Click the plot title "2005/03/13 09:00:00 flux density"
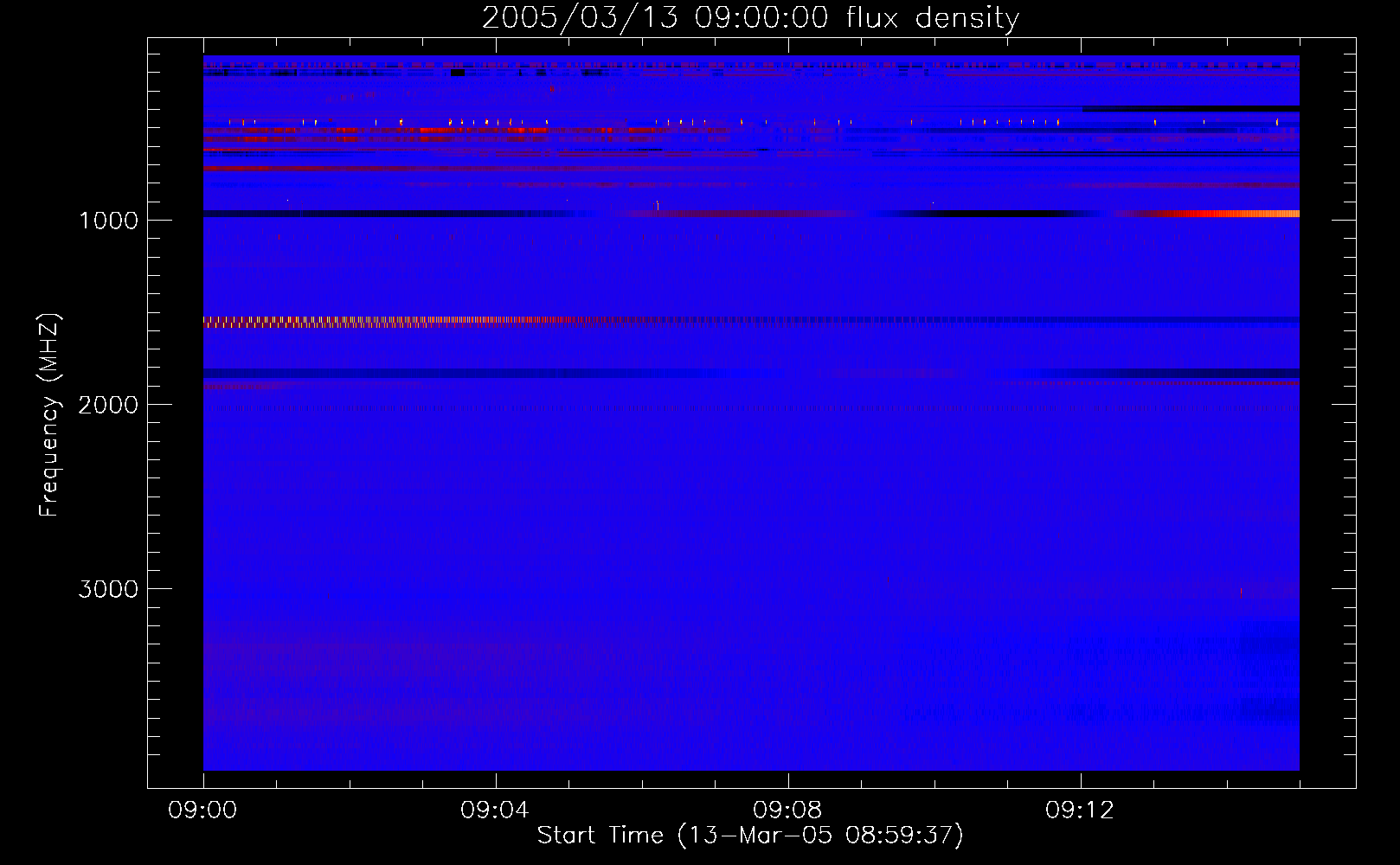The image size is (1400, 865). click(750, 17)
